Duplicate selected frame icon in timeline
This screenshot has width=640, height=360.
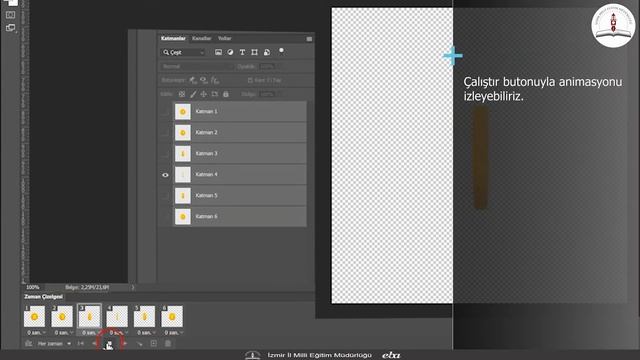(x=153, y=344)
